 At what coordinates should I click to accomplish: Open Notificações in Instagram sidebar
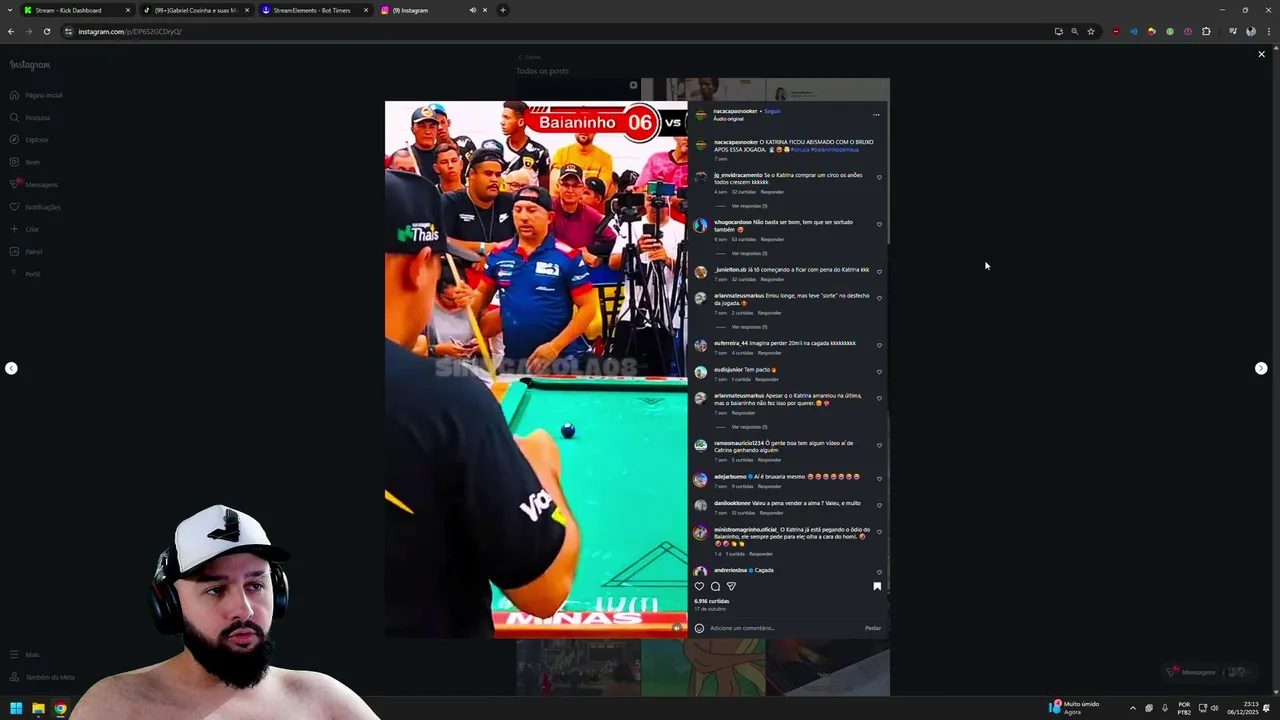[x=35, y=207]
